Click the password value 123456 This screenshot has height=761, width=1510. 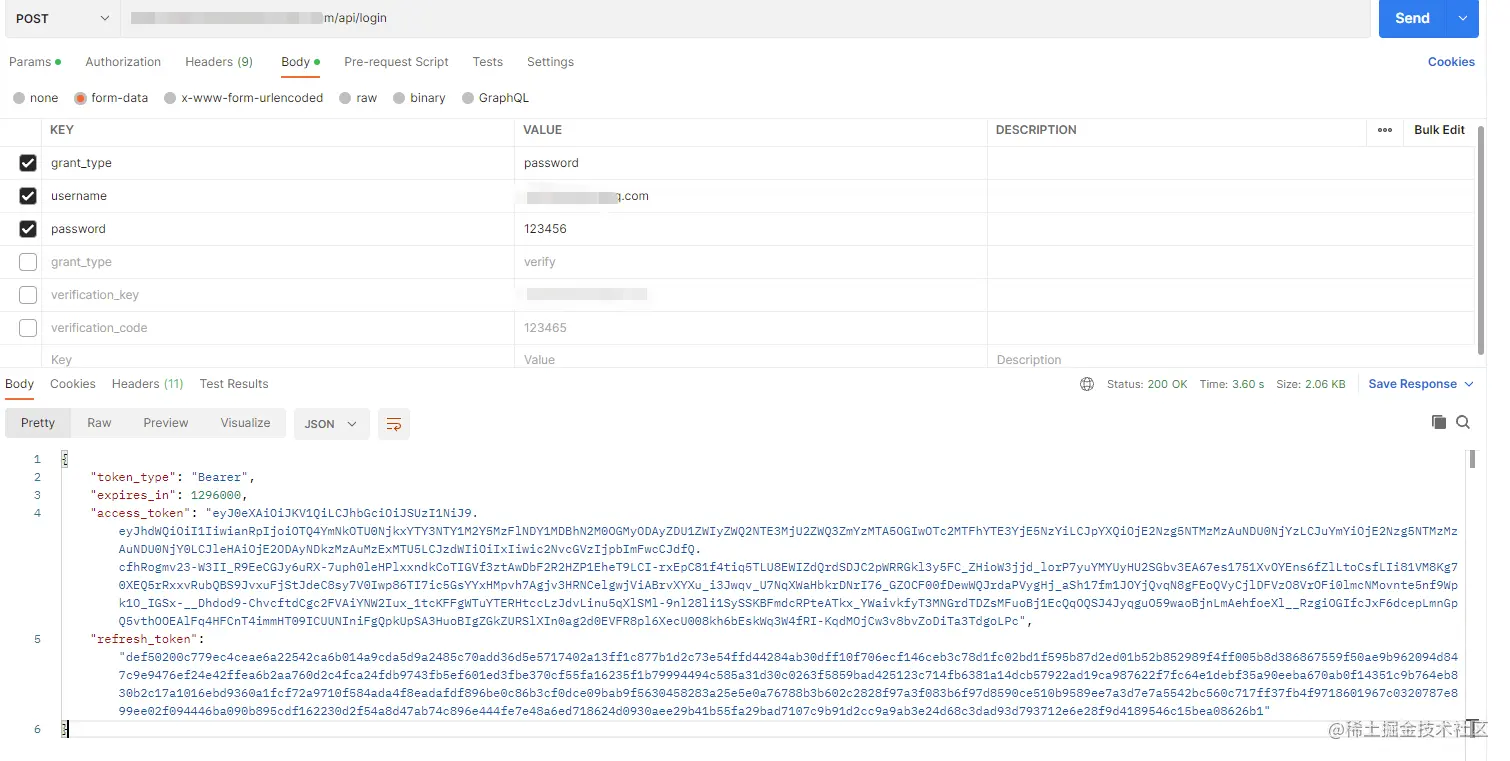(545, 229)
